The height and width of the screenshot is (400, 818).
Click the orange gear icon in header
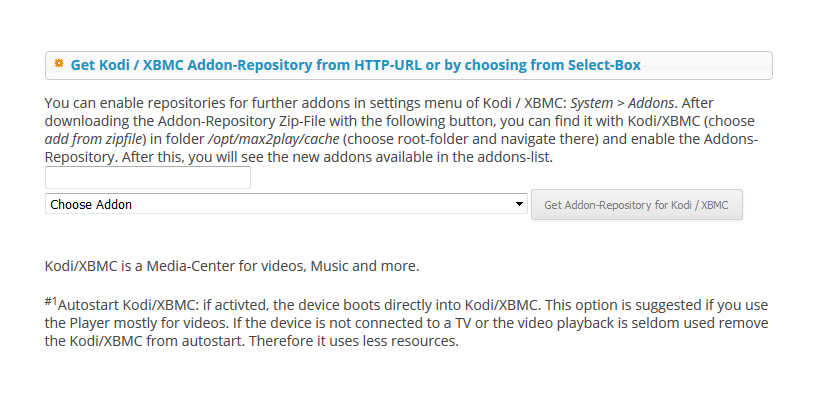(59, 64)
